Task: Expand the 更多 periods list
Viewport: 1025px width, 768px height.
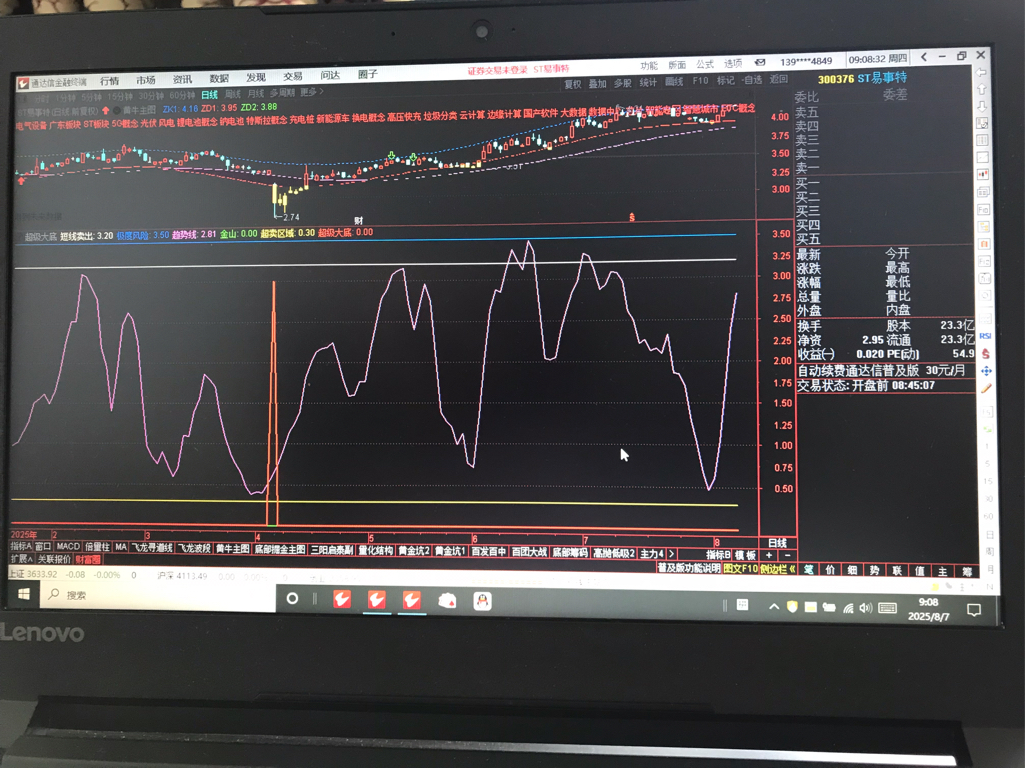Action: 311,92
